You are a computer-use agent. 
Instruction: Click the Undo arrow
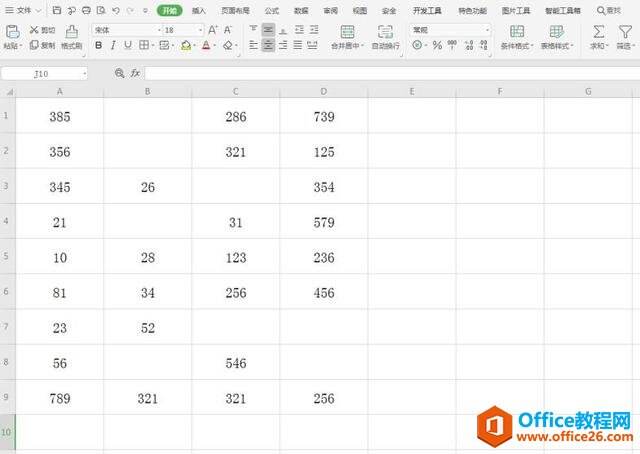[x=116, y=10]
